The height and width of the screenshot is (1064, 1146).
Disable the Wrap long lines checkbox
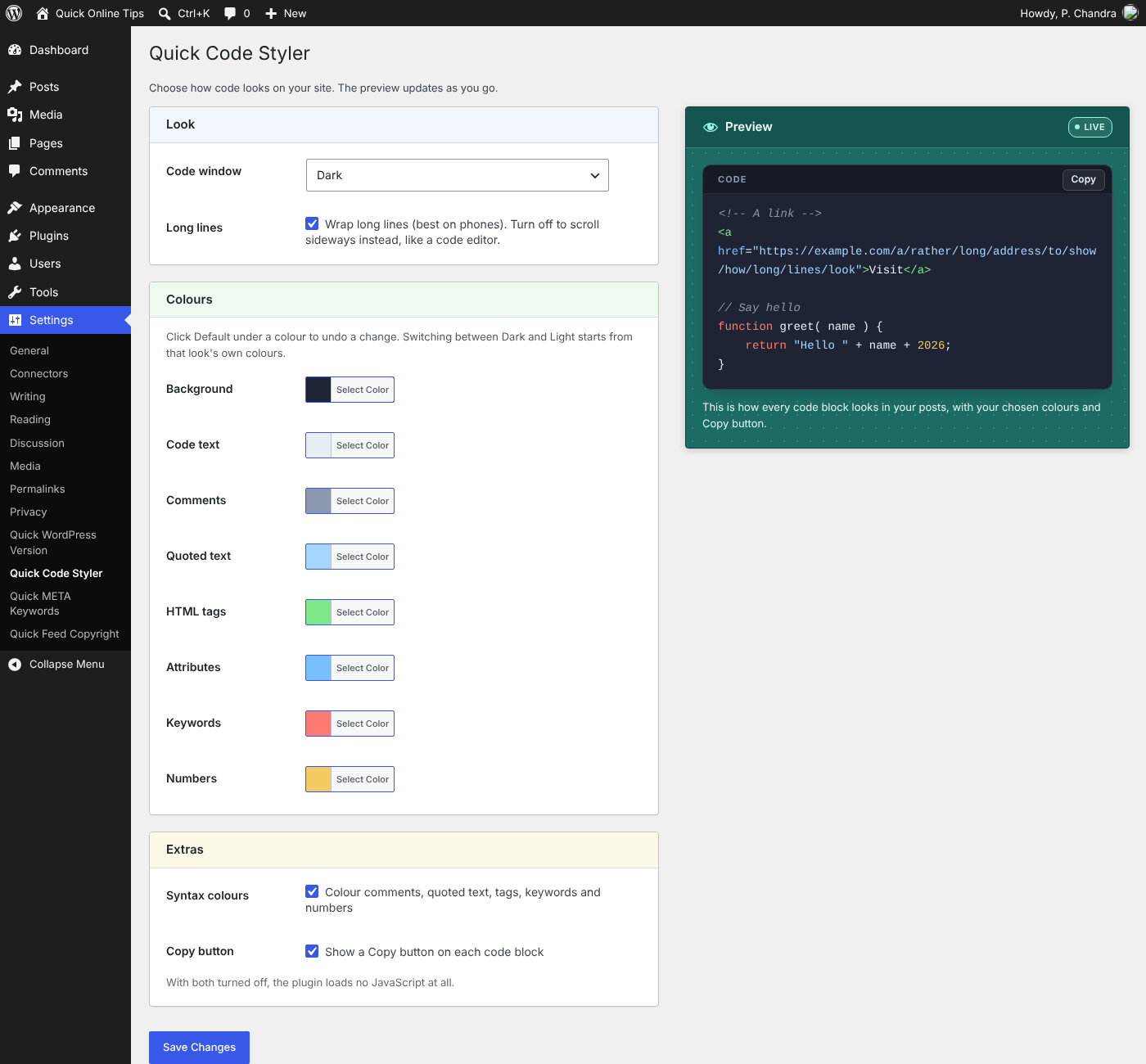pos(312,223)
